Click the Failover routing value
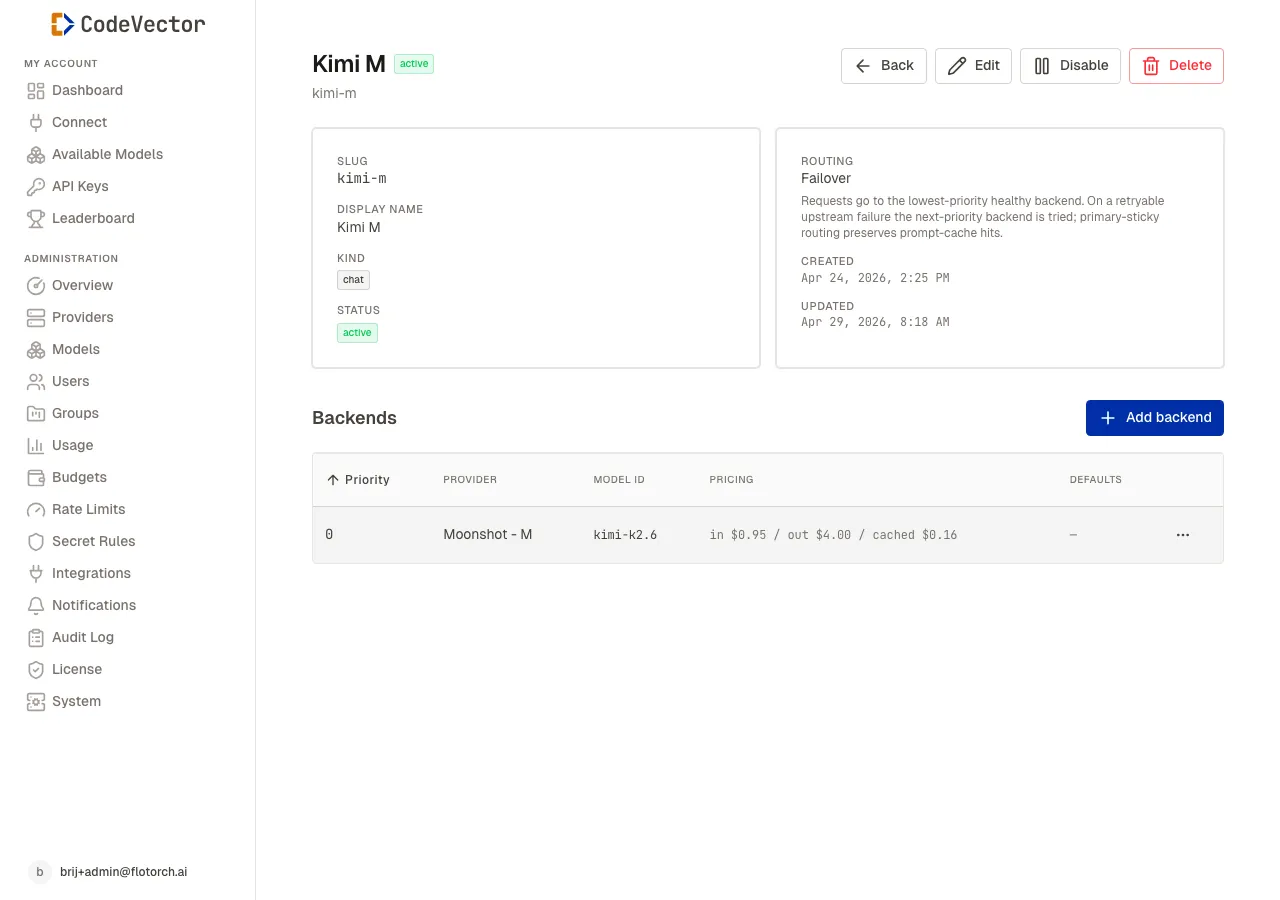Image resolution: width=1280 pixels, height=900 pixels. click(826, 179)
